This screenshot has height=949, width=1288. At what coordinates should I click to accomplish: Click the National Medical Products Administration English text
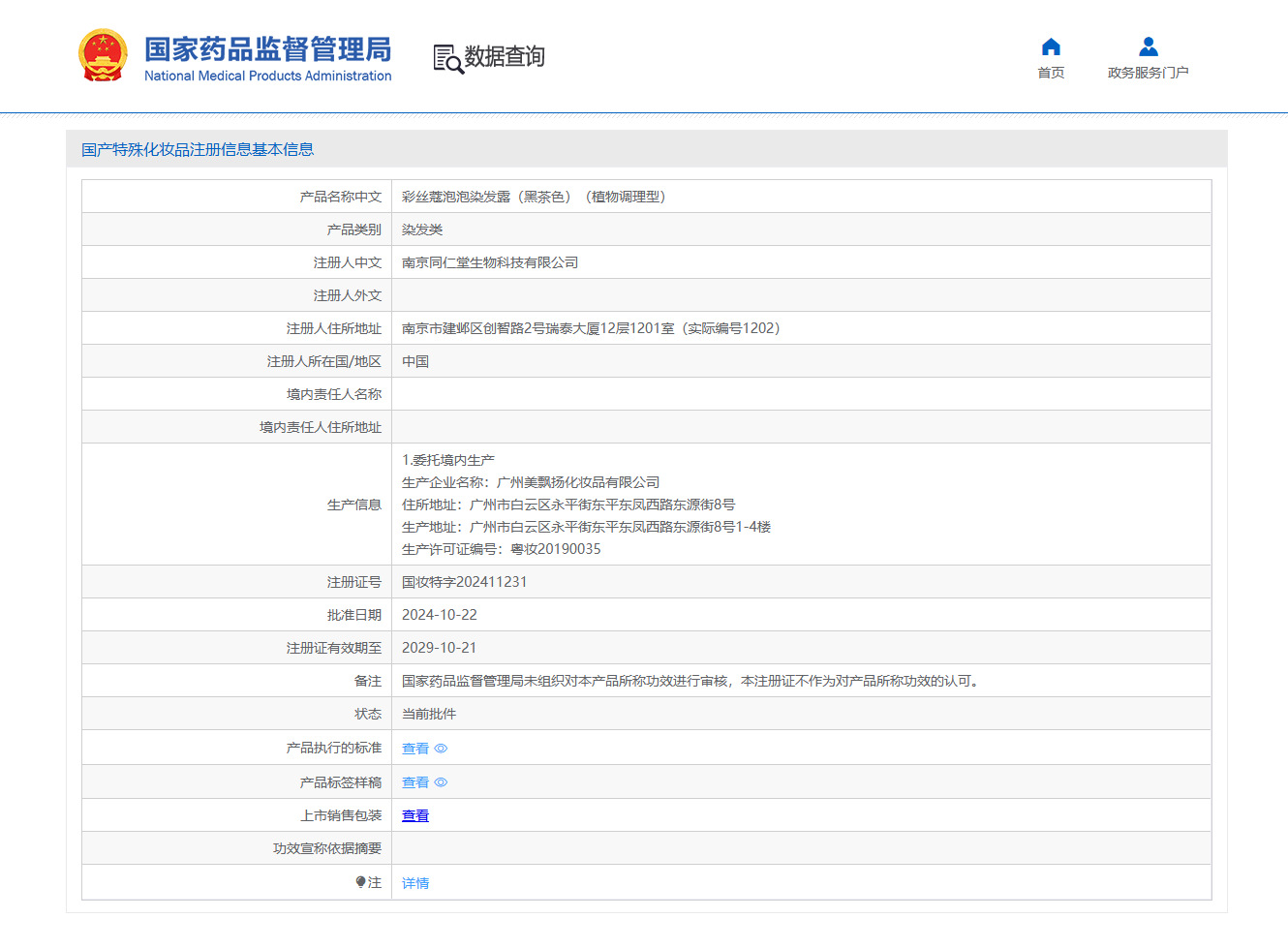click(x=267, y=77)
